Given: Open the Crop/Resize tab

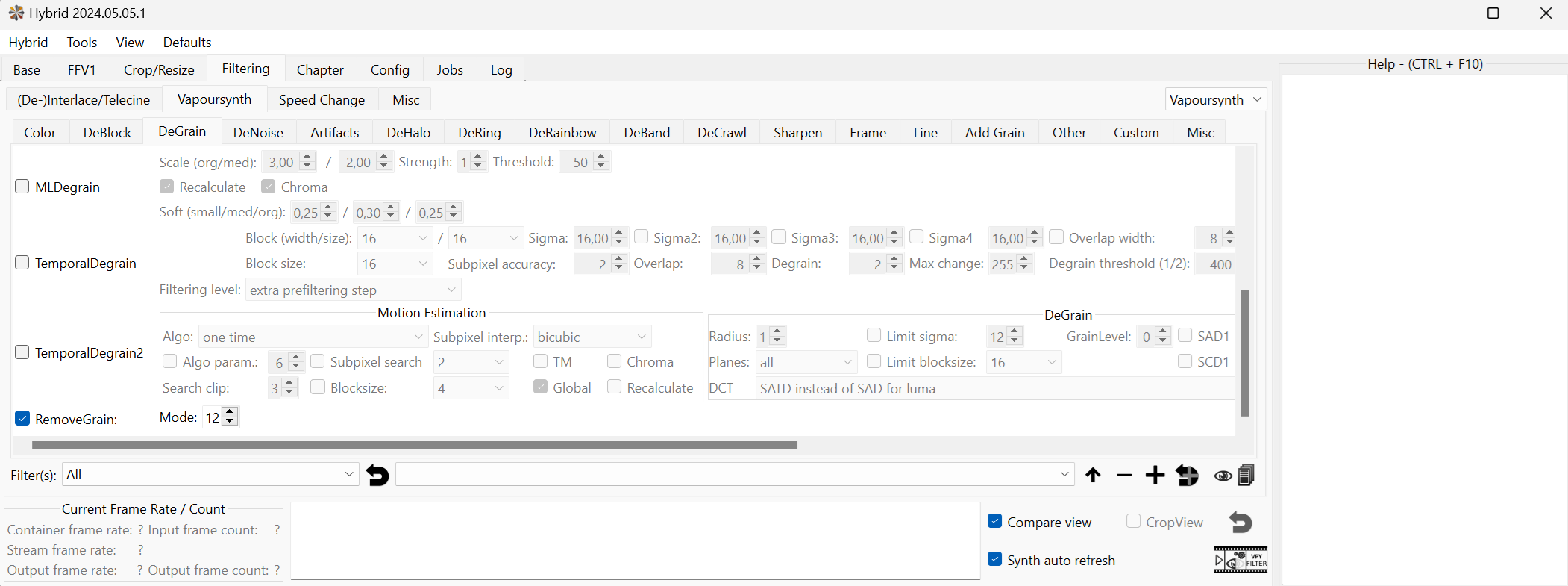Looking at the screenshot, I should (159, 70).
